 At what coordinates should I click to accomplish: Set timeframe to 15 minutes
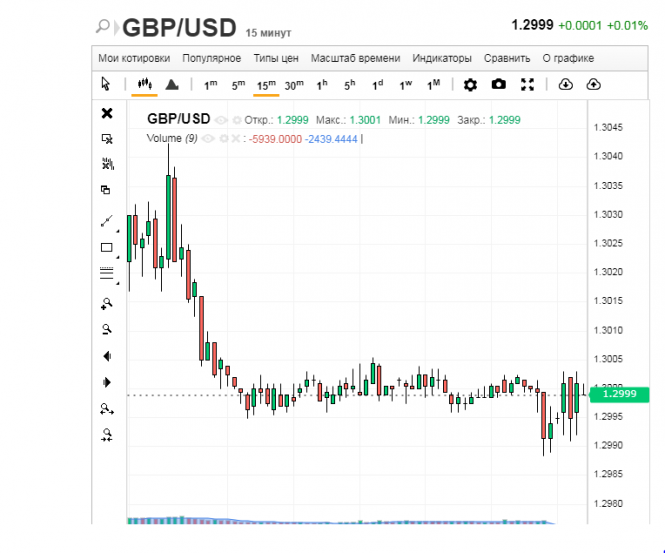pos(266,85)
